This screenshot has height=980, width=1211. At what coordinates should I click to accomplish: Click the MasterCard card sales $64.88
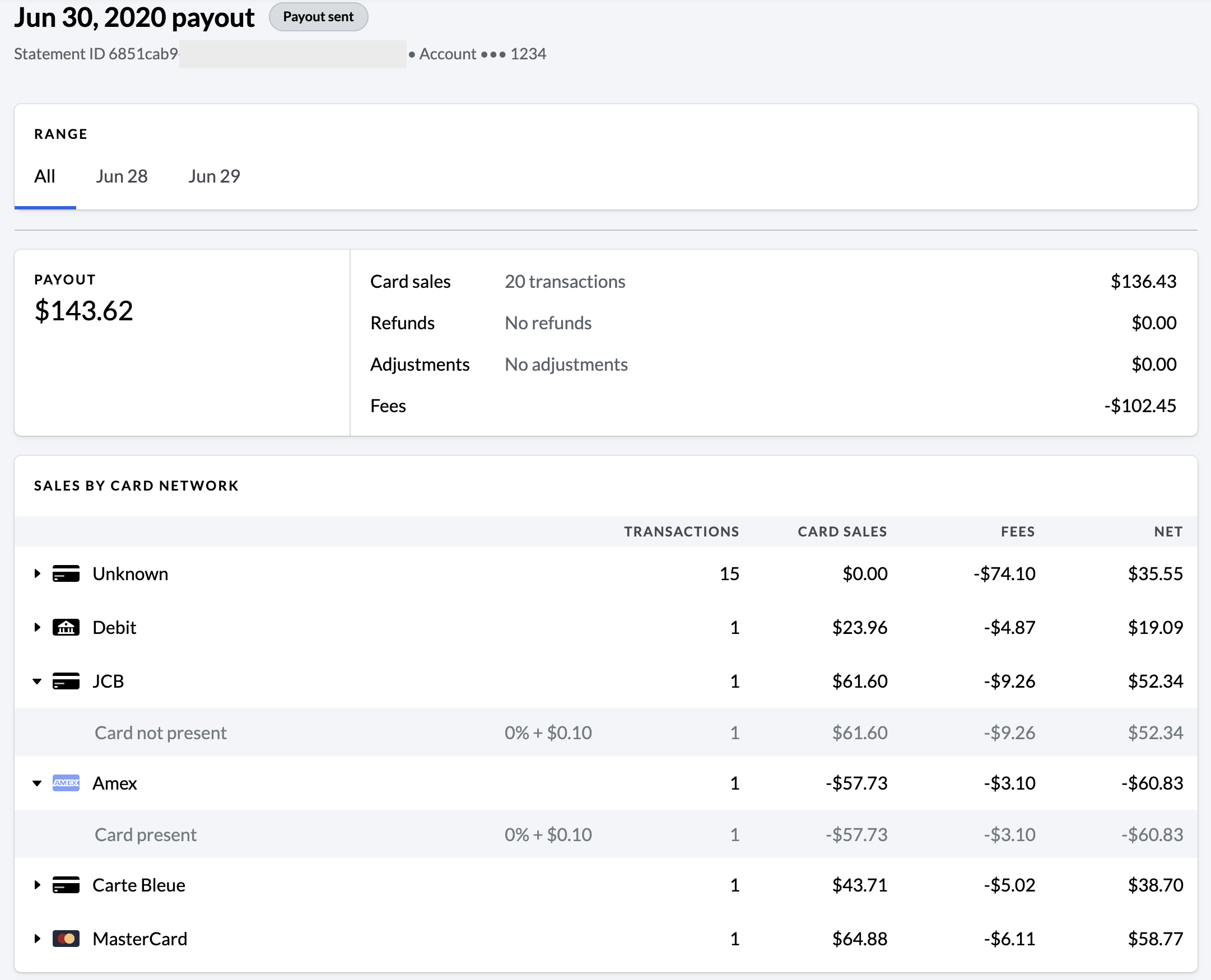pyautogui.click(x=860, y=939)
